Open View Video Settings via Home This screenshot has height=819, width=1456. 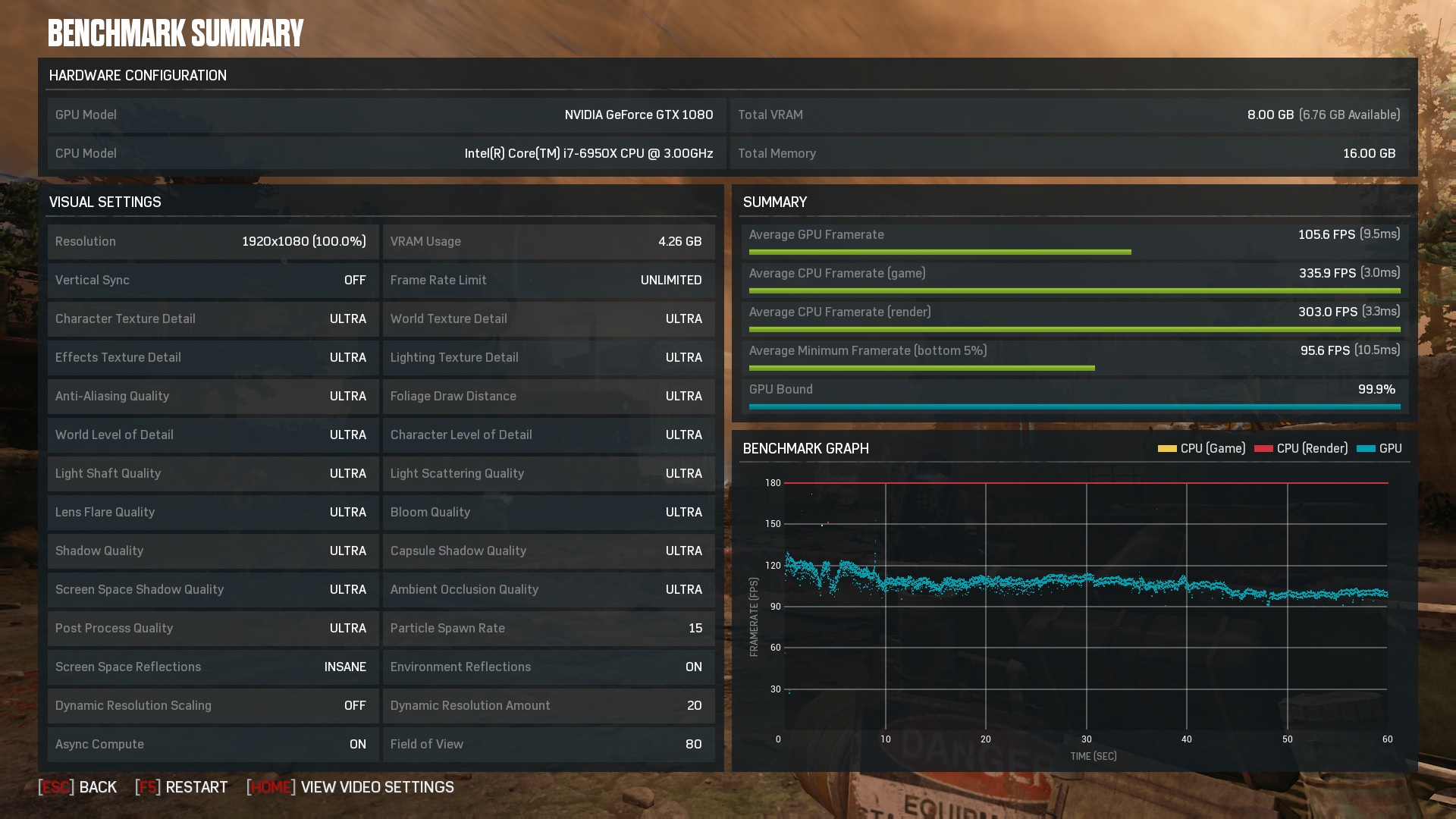[350, 787]
